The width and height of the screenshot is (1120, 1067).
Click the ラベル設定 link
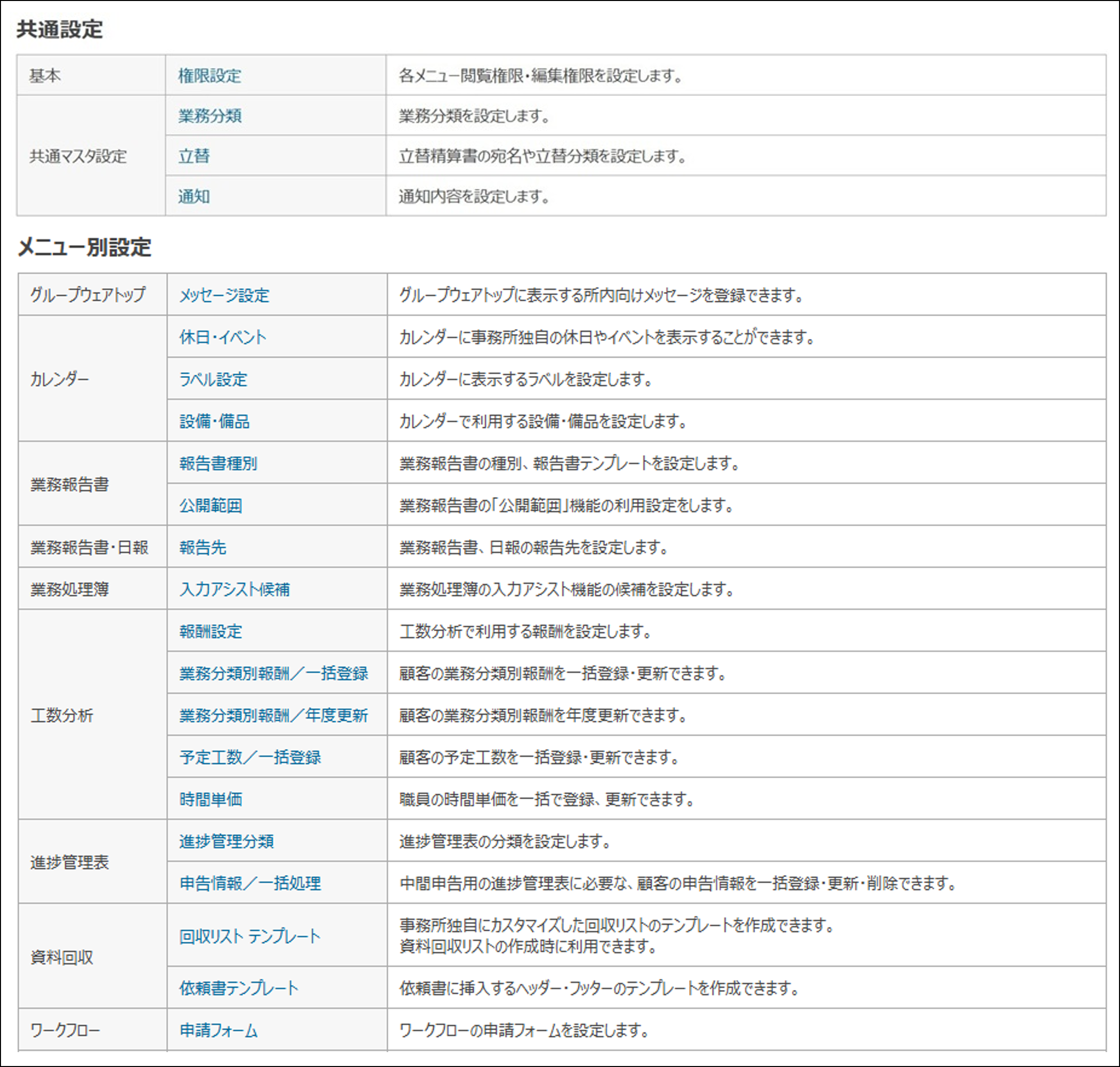(x=213, y=379)
